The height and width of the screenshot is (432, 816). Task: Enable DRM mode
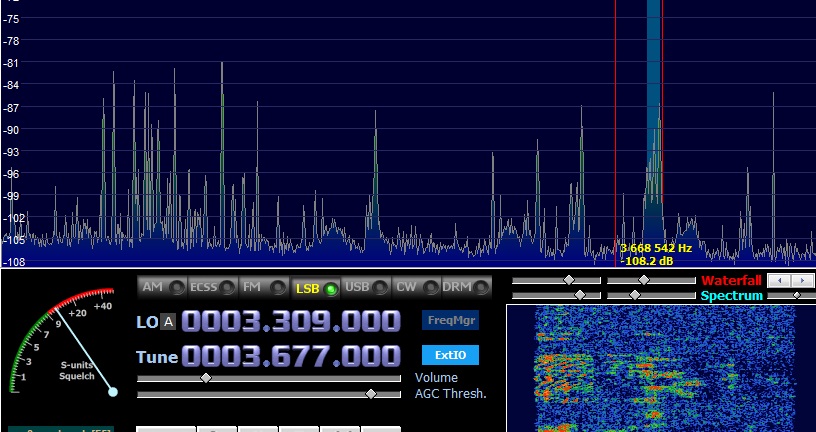point(467,287)
